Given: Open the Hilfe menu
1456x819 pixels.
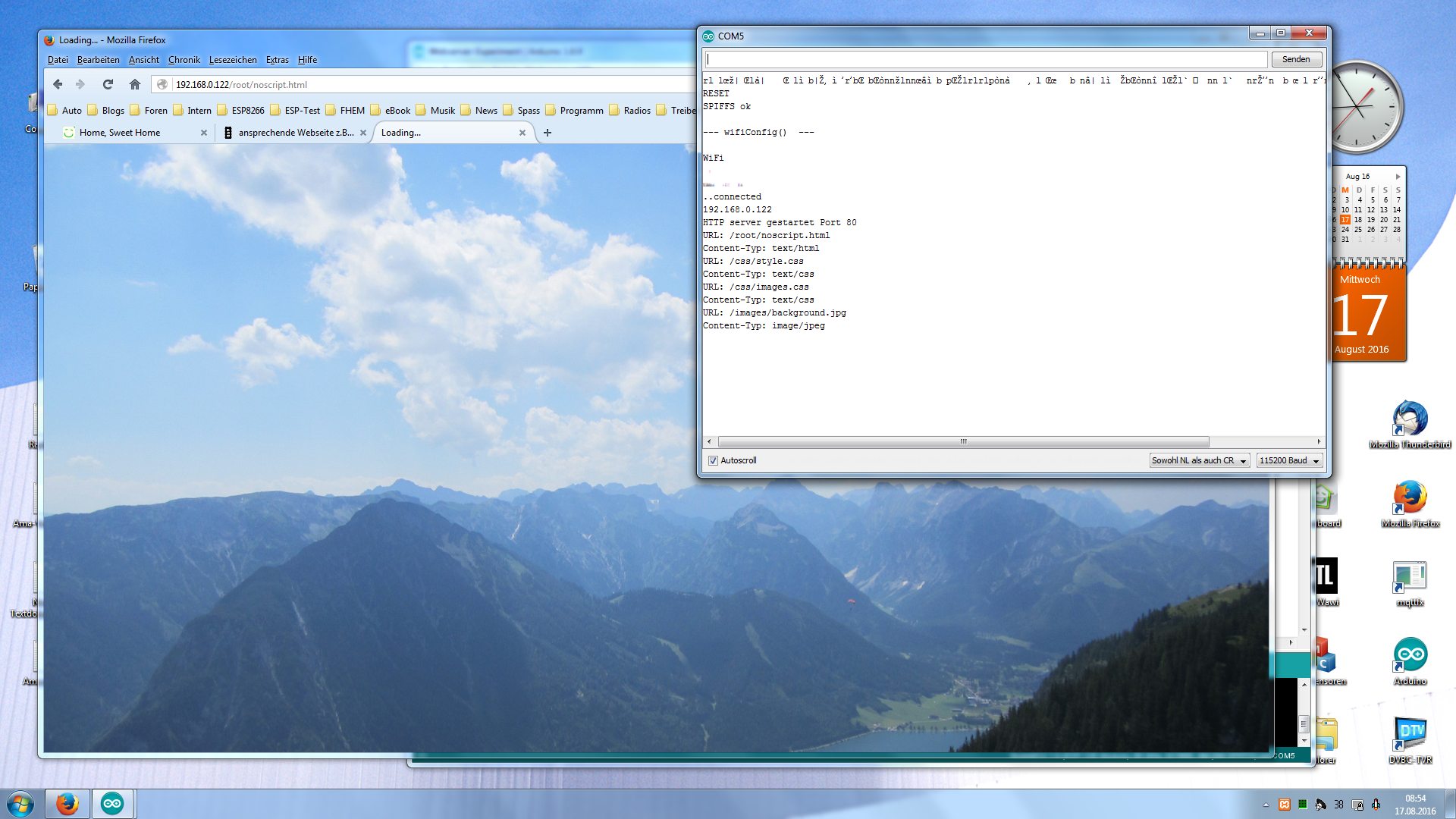Looking at the screenshot, I should (x=307, y=60).
